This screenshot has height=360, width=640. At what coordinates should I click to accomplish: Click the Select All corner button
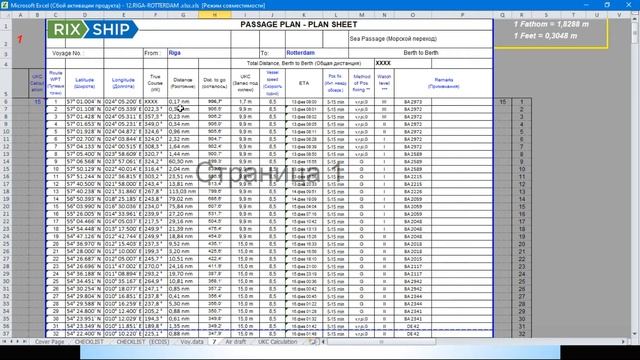6,15
